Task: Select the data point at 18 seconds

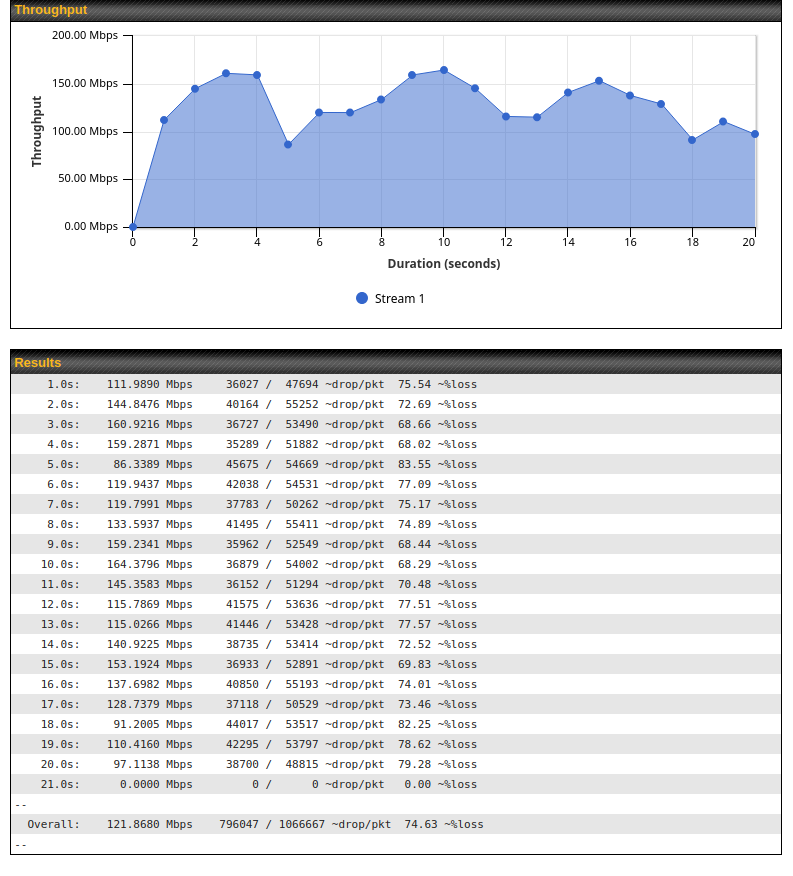Action: pos(692,140)
